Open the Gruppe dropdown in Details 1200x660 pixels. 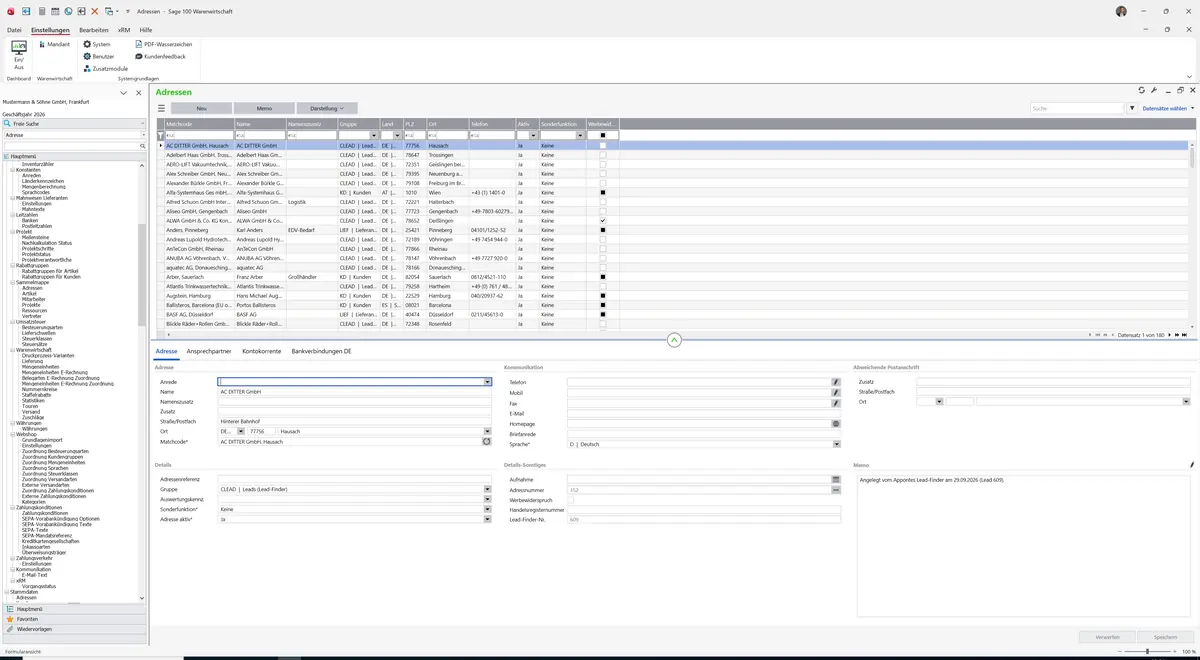tap(488, 489)
